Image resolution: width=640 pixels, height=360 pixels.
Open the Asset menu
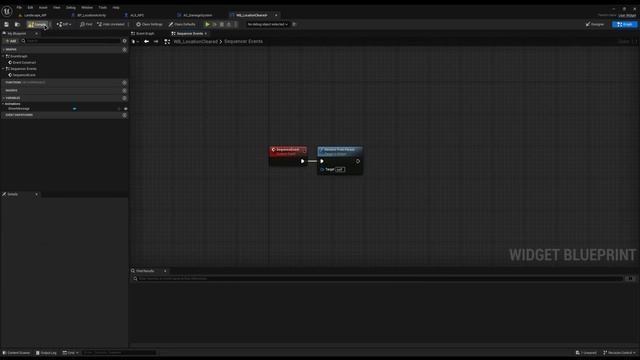coord(43,7)
